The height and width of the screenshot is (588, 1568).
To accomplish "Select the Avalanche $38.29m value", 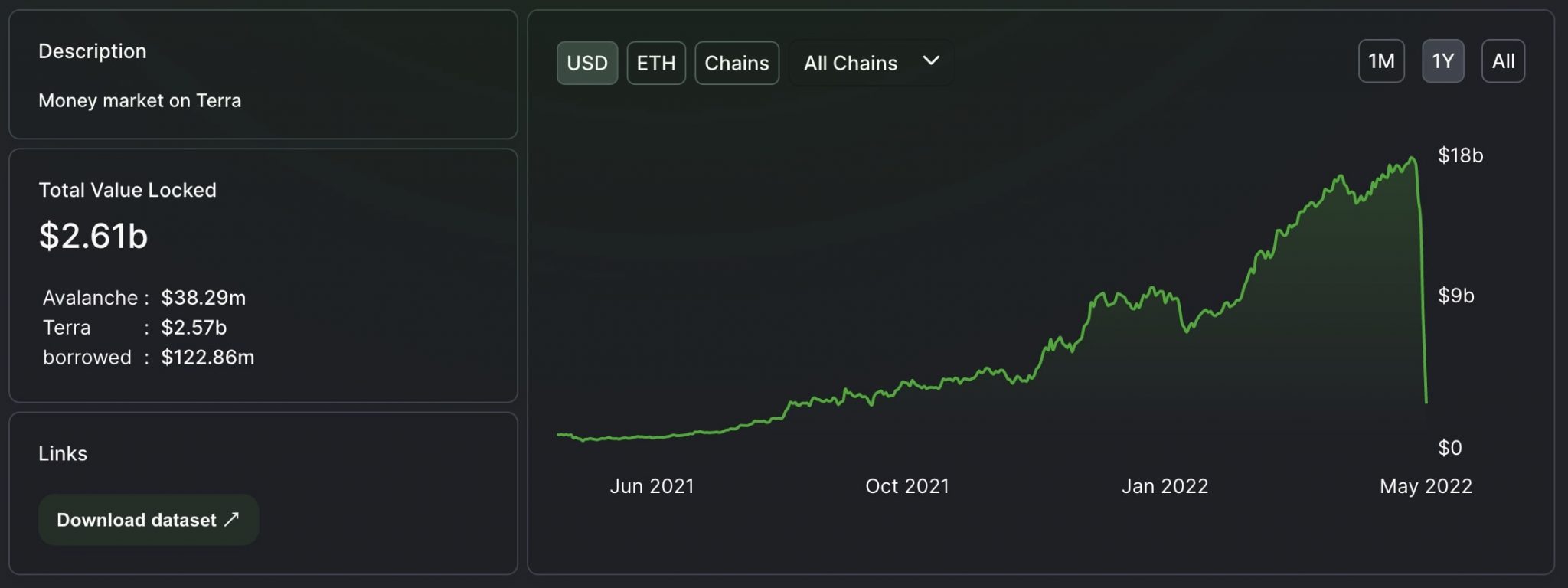I will point(203,298).
